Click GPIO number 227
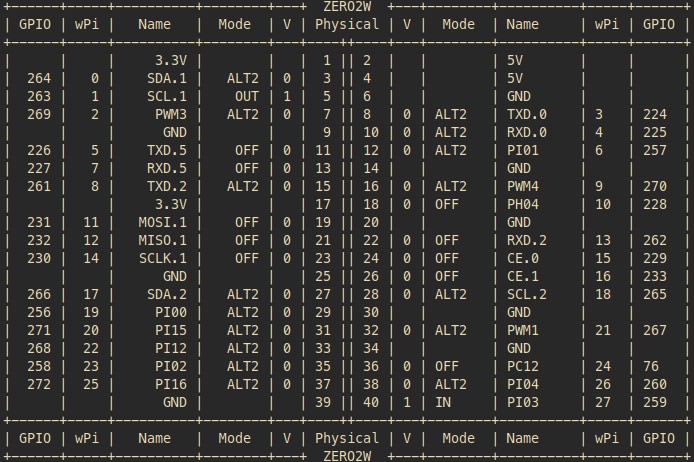This screenshot has height=462, width=694. (x=39, y=168)
